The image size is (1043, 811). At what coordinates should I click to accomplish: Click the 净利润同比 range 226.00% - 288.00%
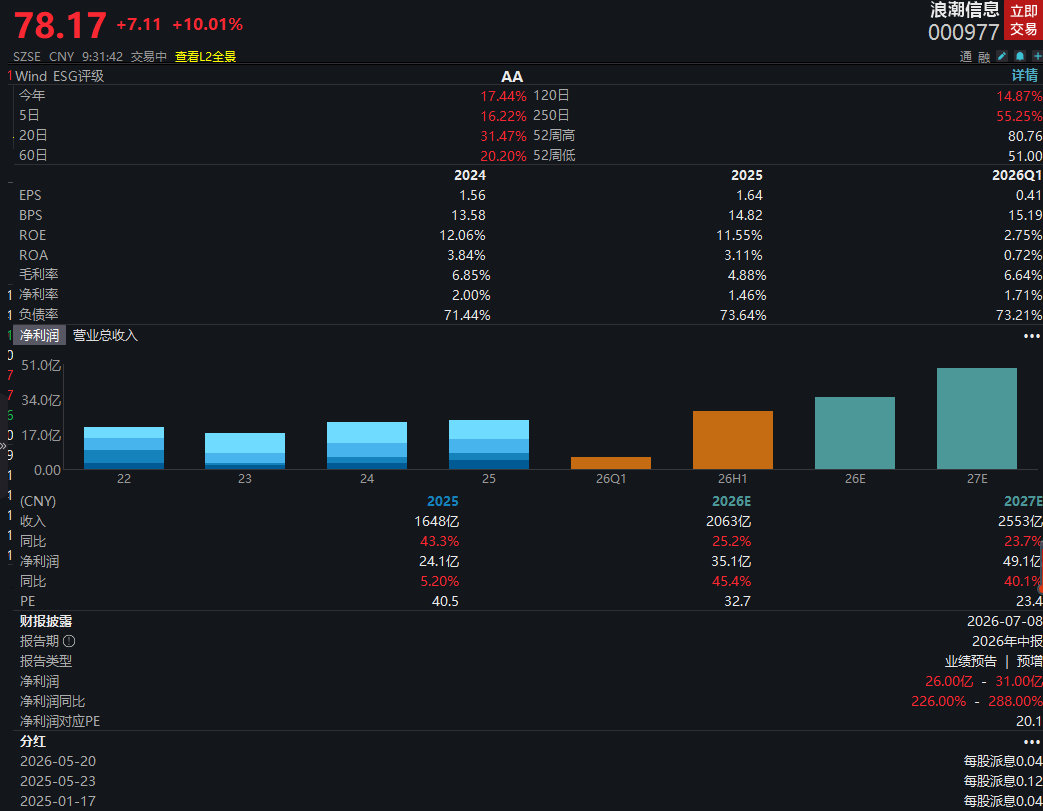click(976, 701)
